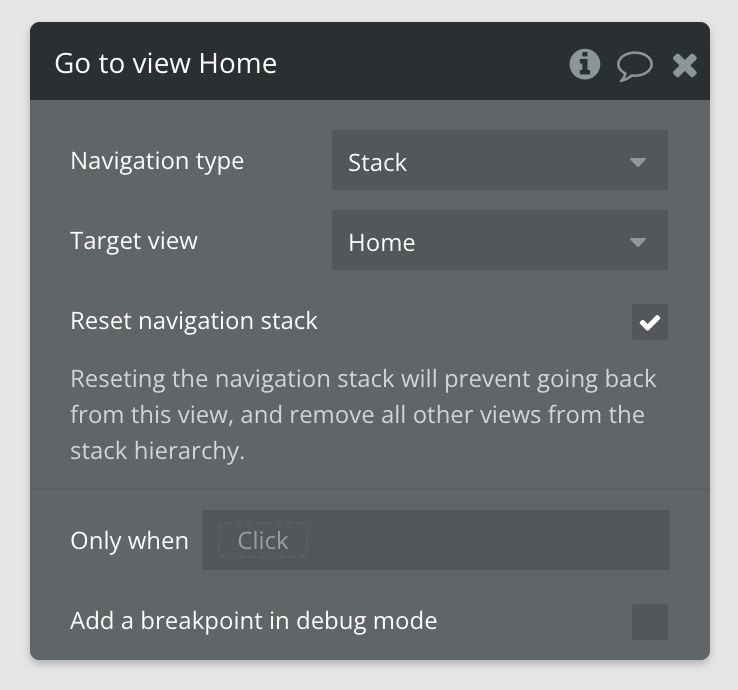
Task: Click the dark header bar of the panel
Action: 370,61
